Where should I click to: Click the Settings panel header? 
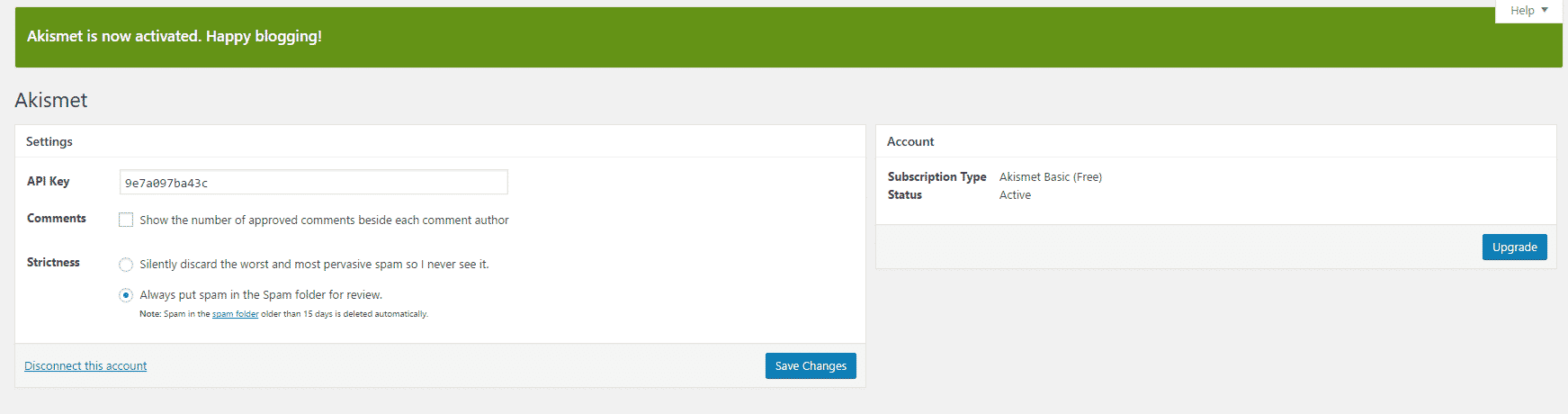point(440,141)
